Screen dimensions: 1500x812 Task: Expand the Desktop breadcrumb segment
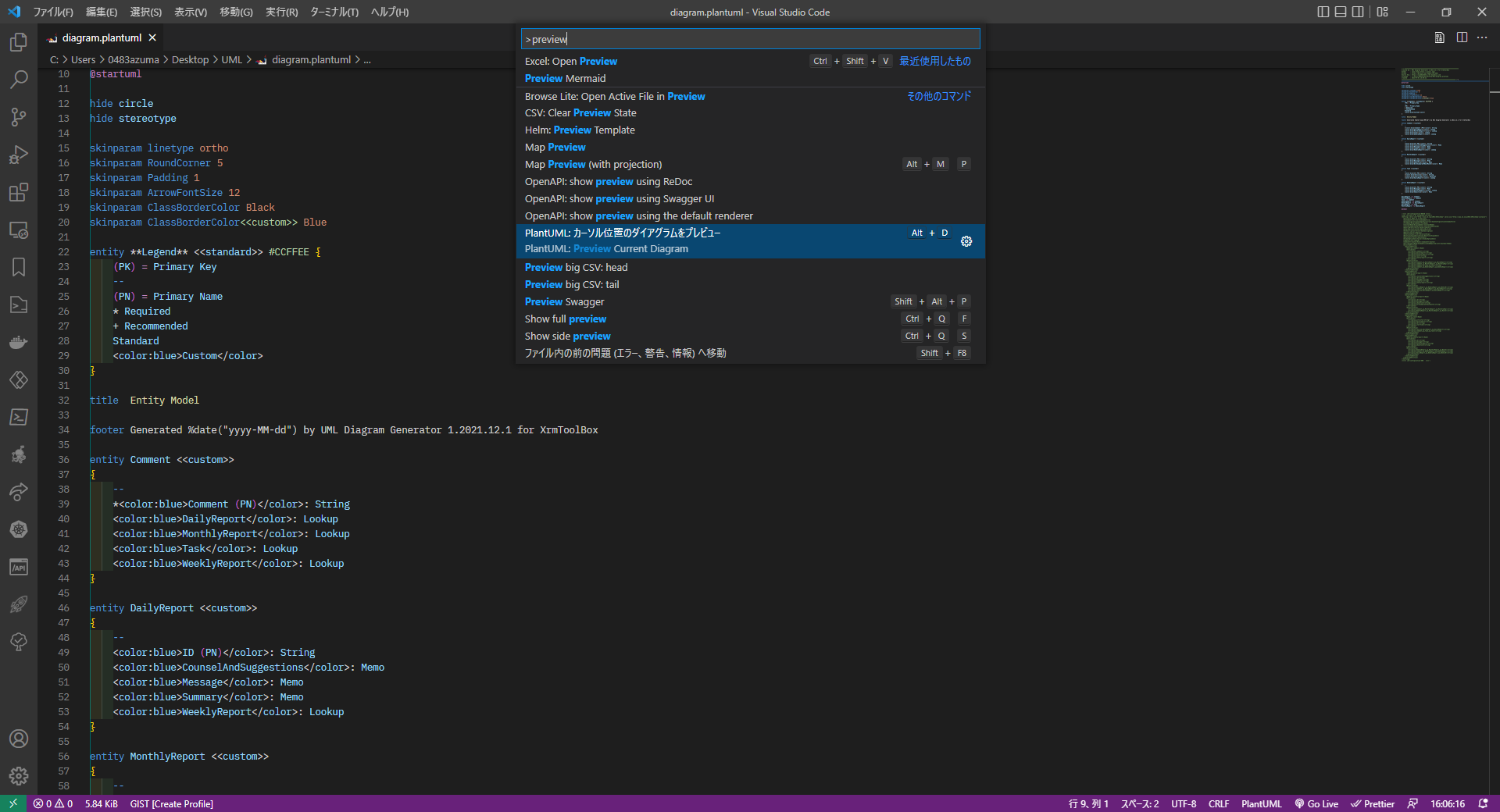(190, 59)
